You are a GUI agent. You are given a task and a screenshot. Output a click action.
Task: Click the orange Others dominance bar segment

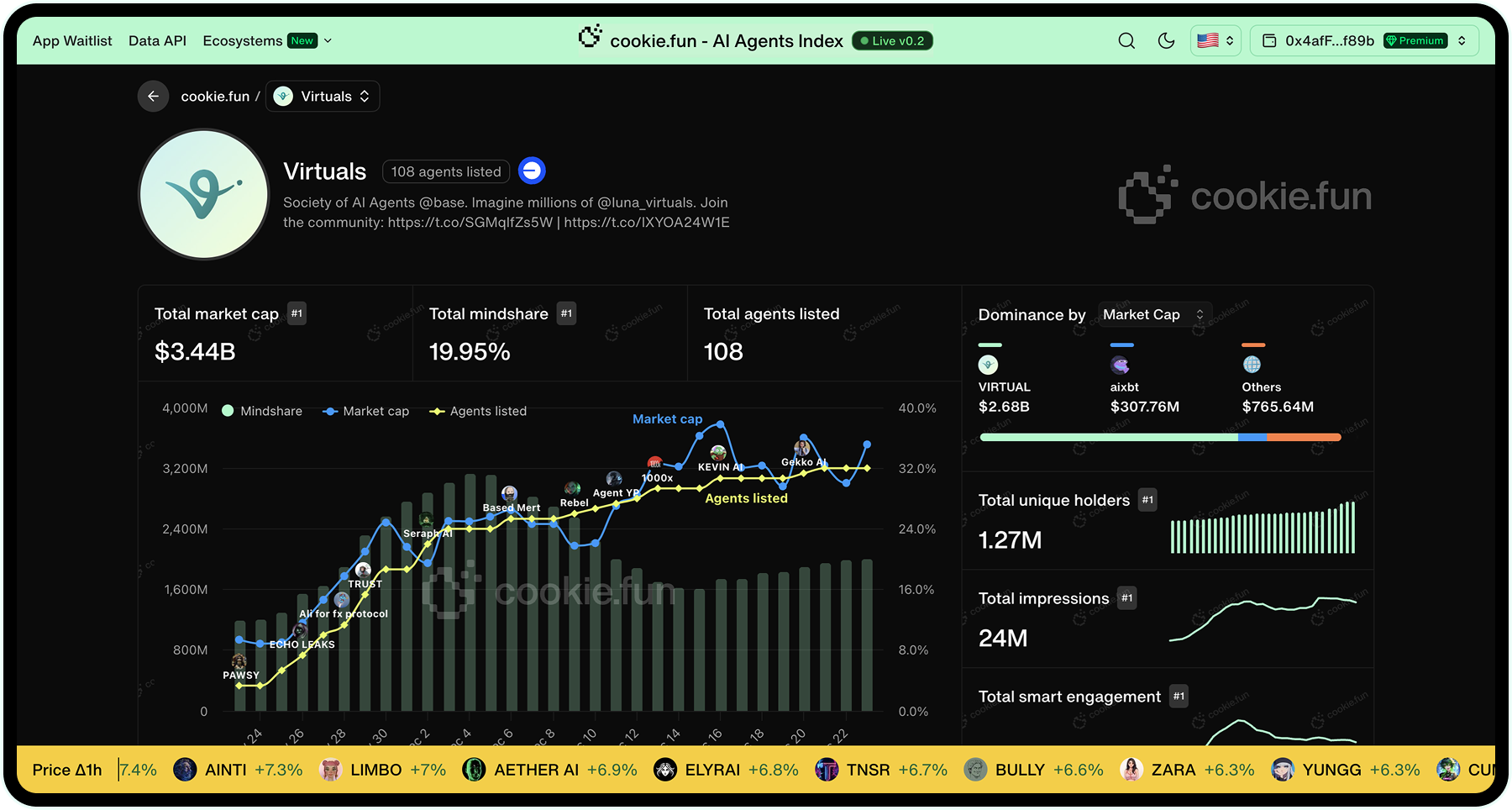tap(1304, 437)
